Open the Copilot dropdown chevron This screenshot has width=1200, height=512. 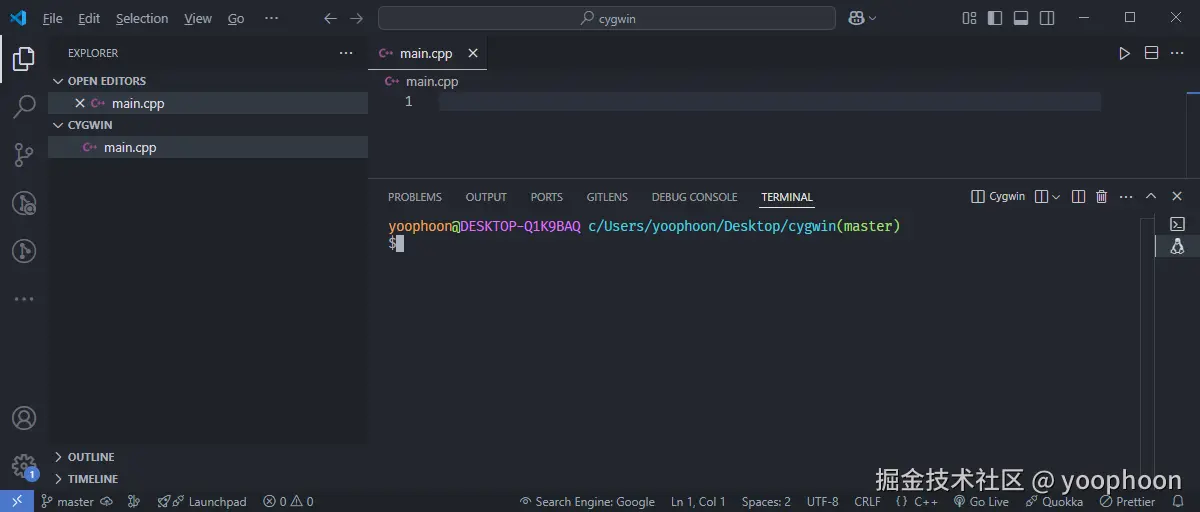pos(873,18)
